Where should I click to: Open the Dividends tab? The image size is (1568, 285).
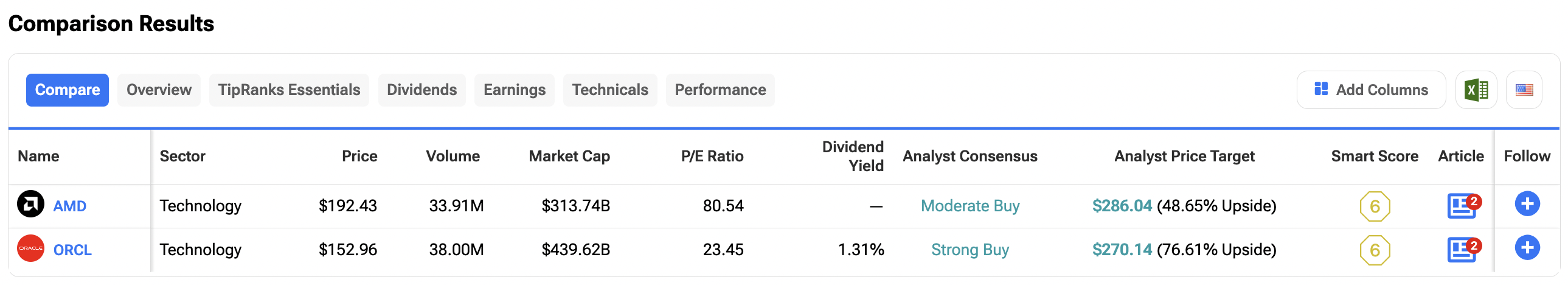422,90
